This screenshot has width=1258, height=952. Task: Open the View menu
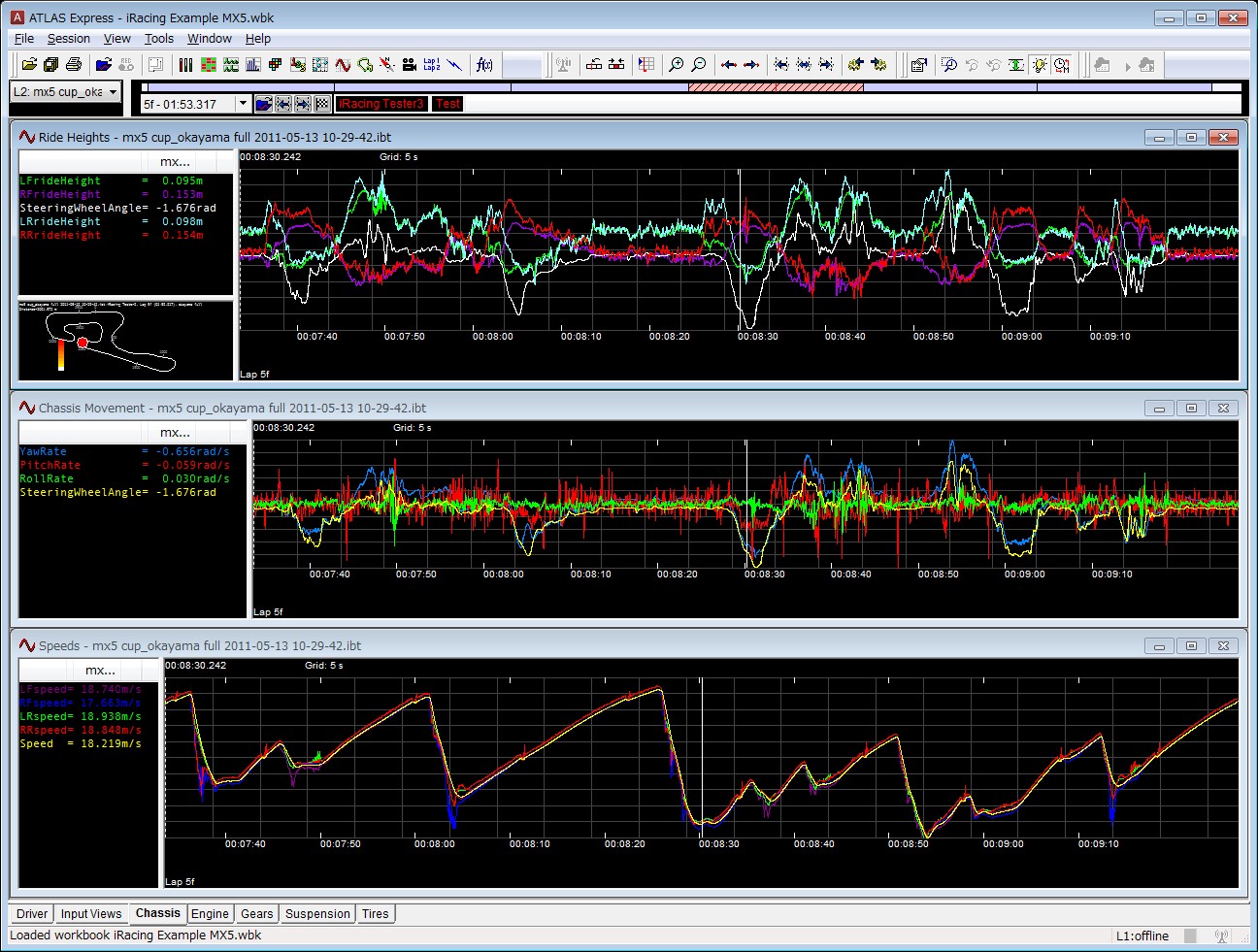click(117, 39)
